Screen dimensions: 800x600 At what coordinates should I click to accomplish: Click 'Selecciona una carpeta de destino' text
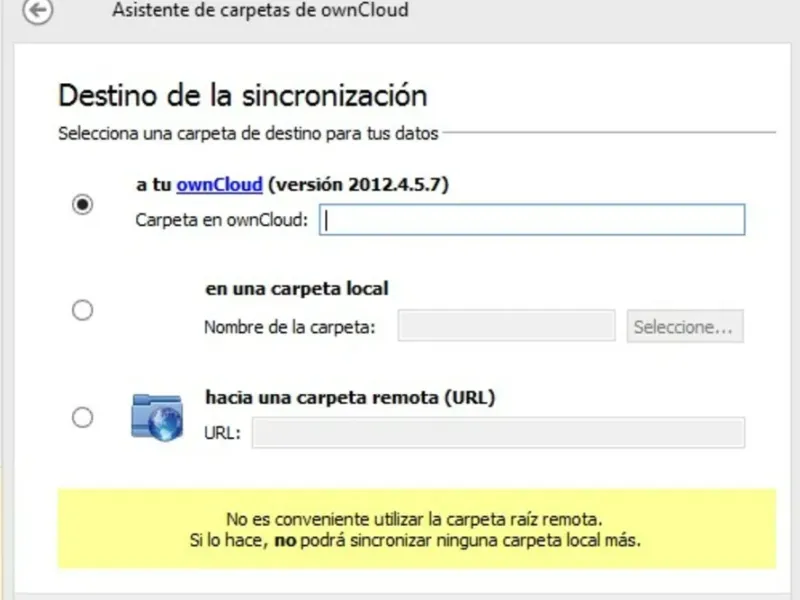point(248,133)
